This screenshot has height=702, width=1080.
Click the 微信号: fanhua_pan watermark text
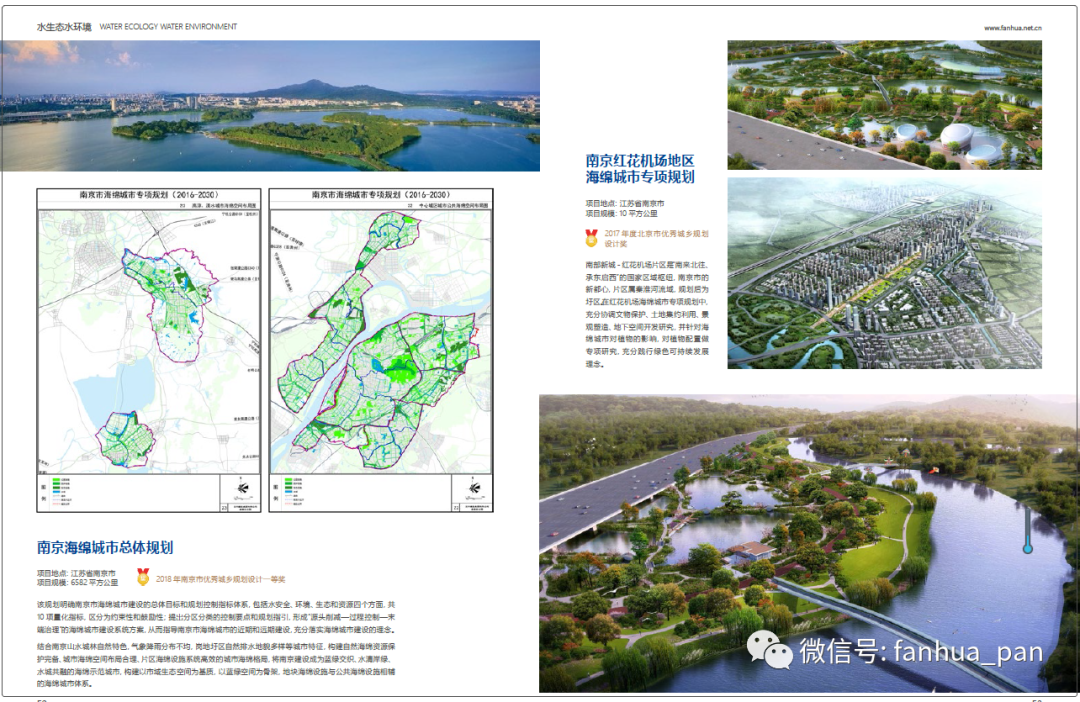pos(920,652)
